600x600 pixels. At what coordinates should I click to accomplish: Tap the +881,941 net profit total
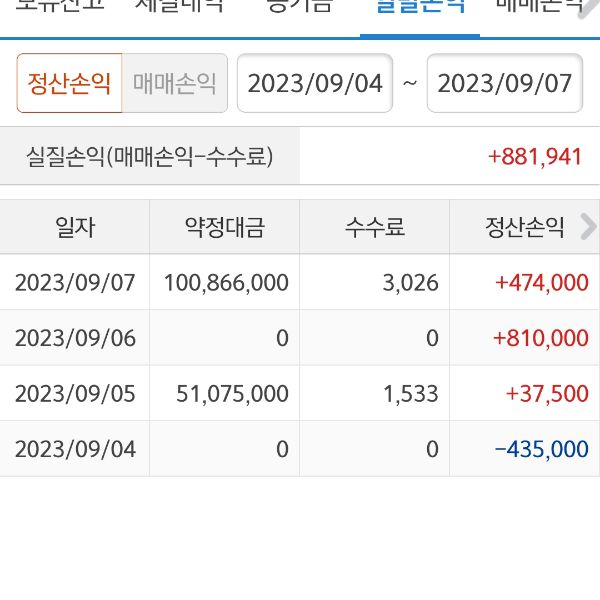click(x=535, y=156)
